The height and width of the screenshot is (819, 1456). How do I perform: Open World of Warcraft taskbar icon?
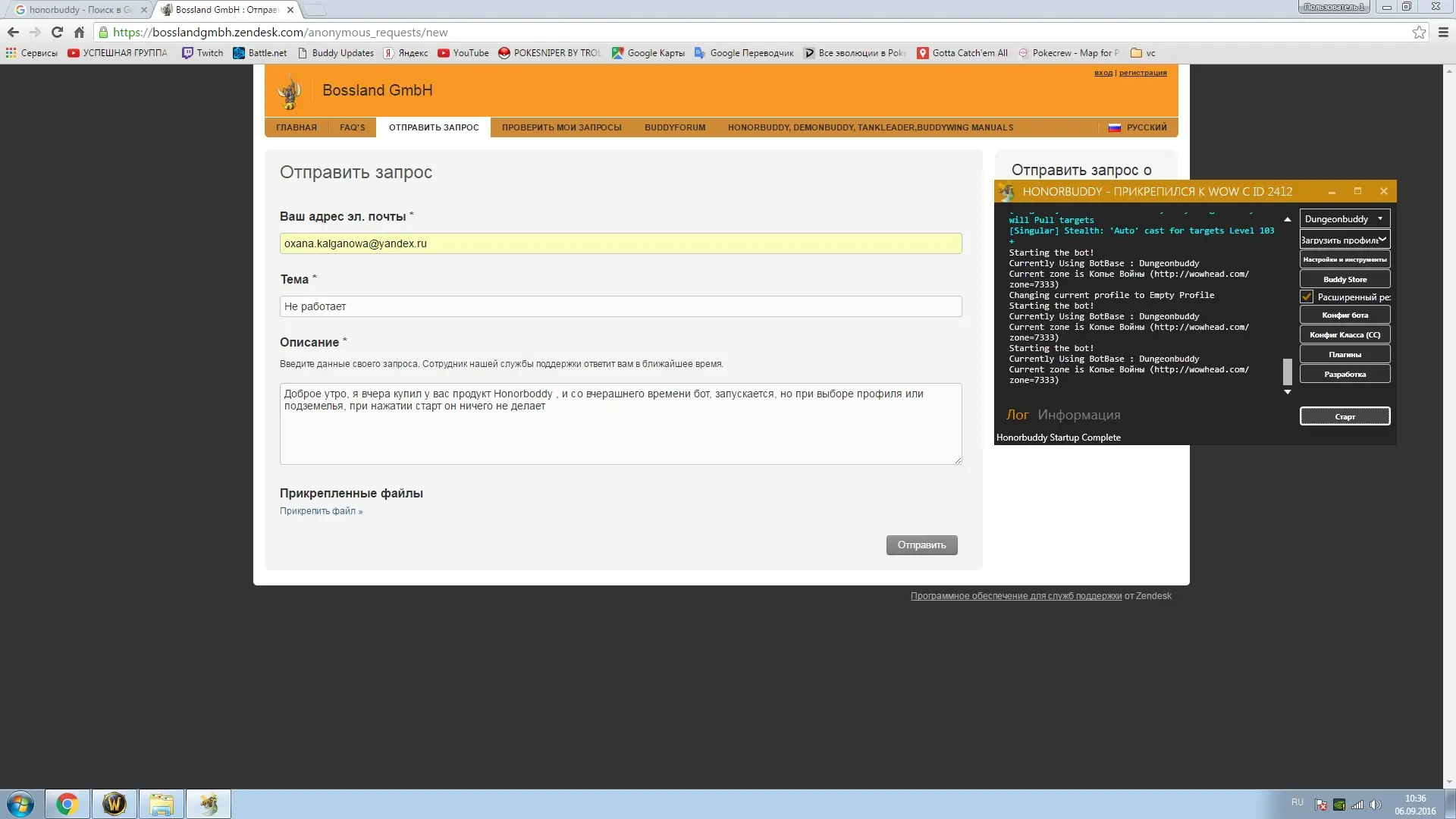(114, 804)
